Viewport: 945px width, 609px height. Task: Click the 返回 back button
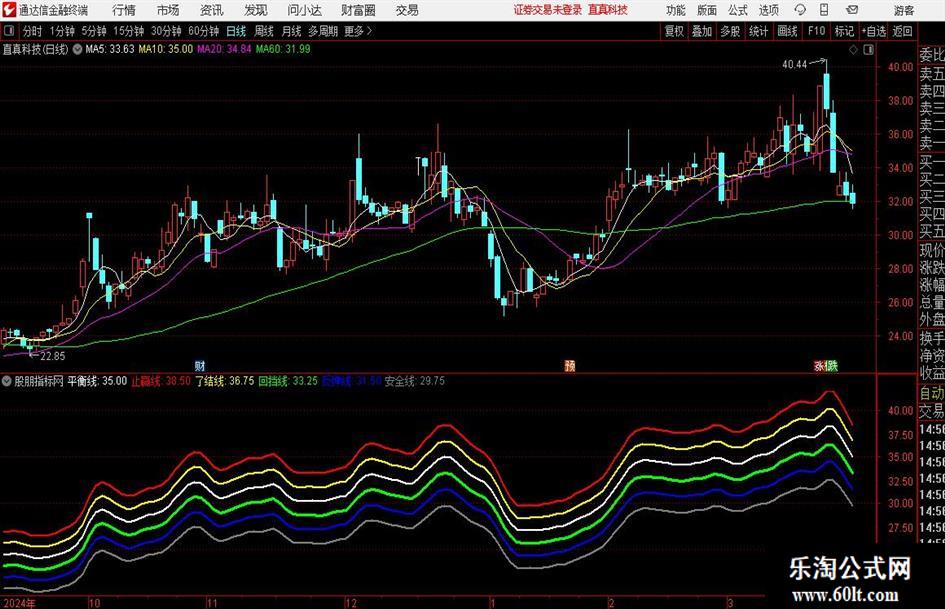click(x=902, y=31)
